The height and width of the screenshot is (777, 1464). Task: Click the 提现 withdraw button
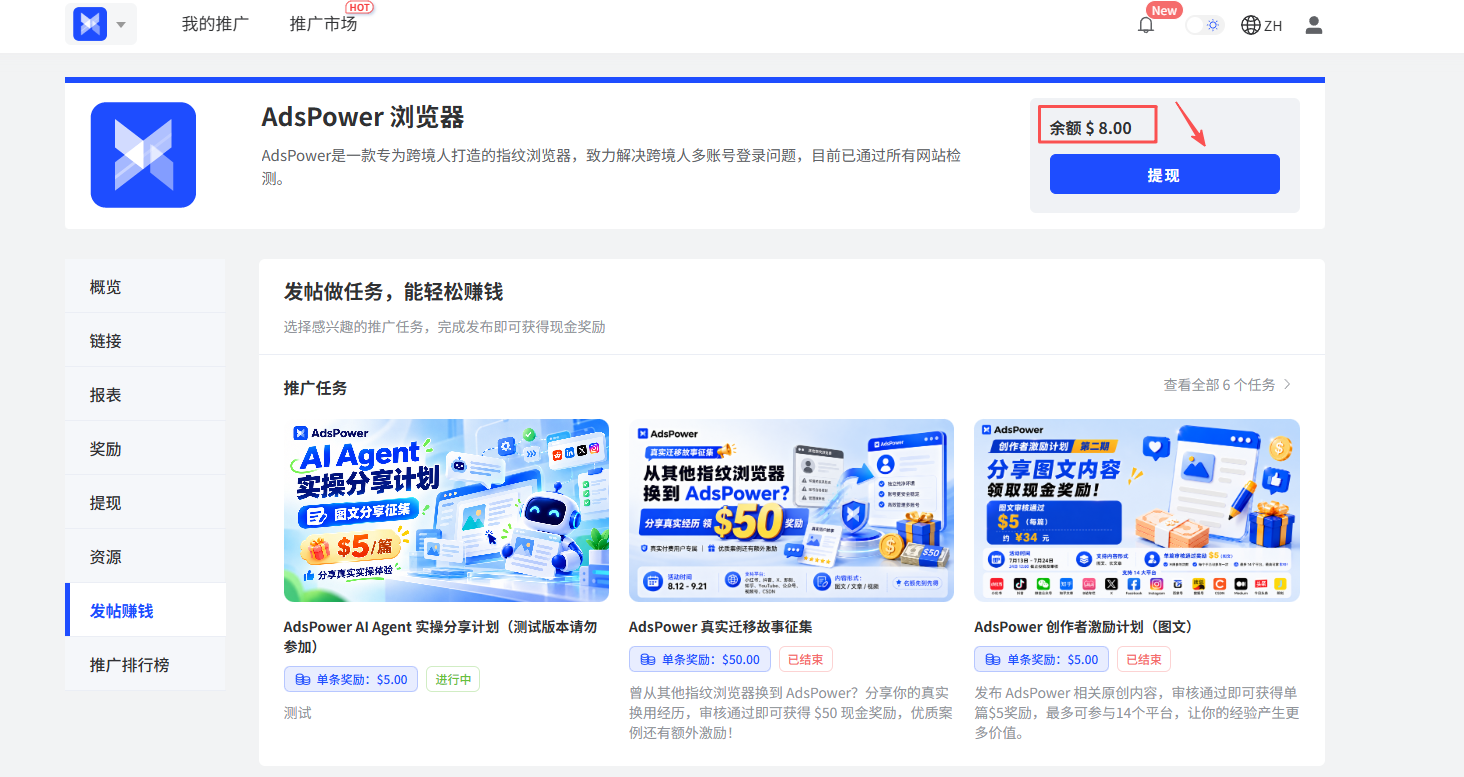coord(1164,174)
